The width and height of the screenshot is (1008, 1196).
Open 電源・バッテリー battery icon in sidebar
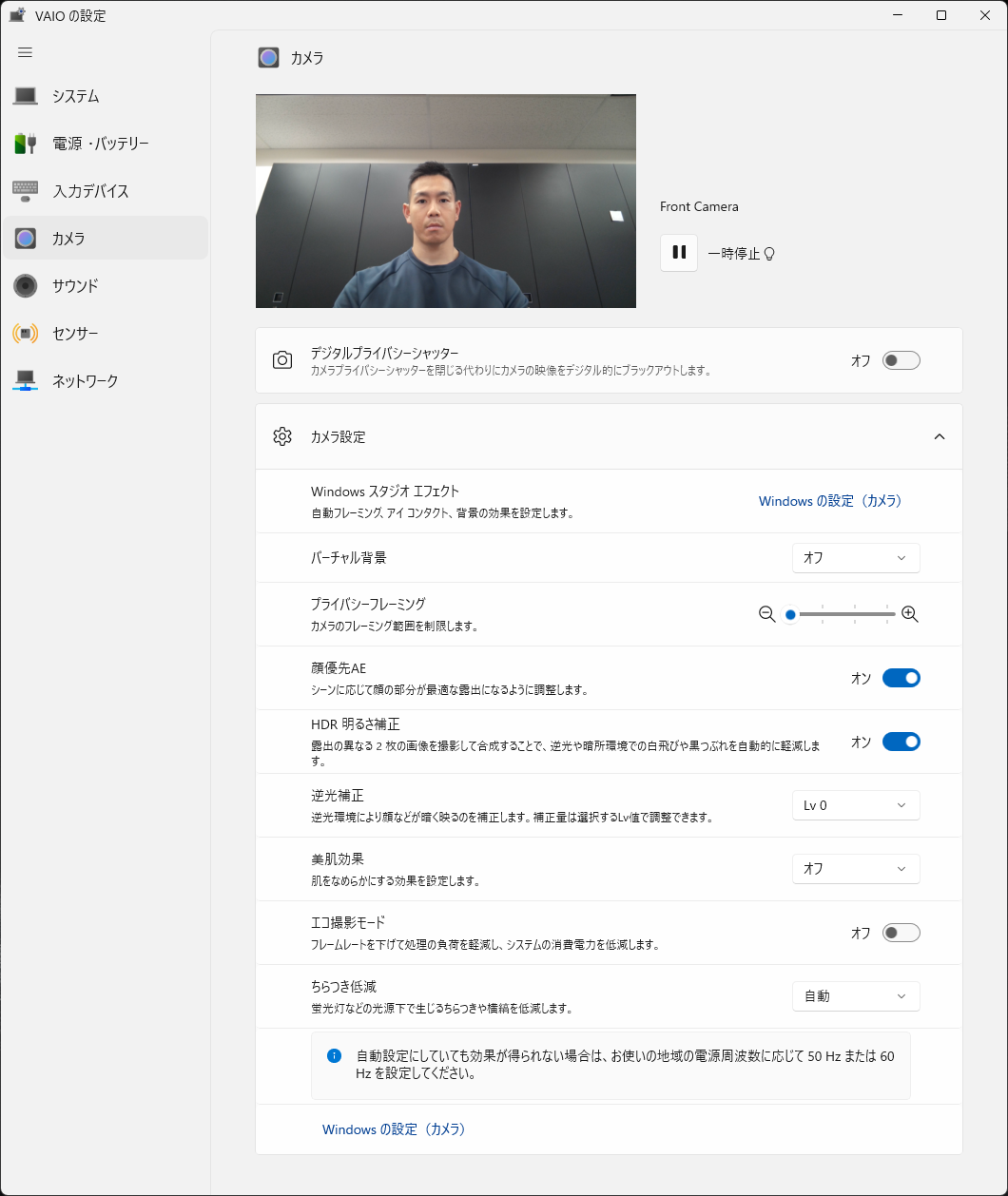pyautogui.click(x=26, y=144)
